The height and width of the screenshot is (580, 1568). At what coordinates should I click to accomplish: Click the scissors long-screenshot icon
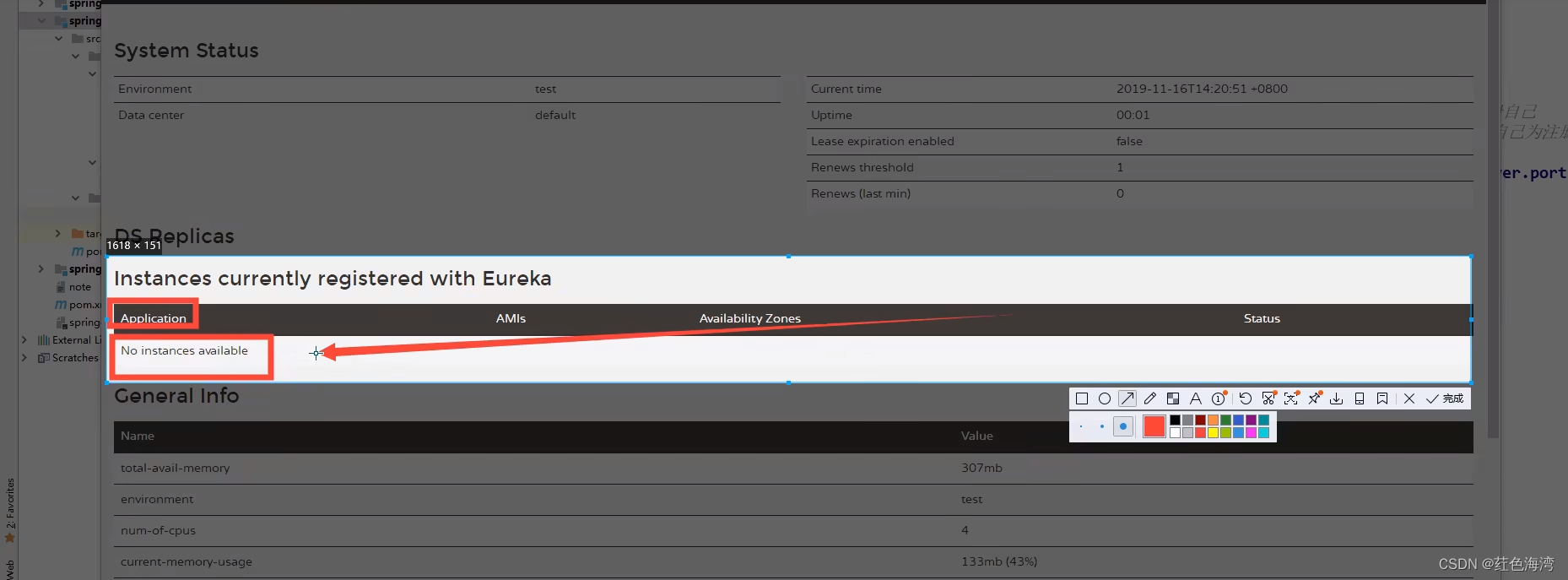(x=1268, y=398)
